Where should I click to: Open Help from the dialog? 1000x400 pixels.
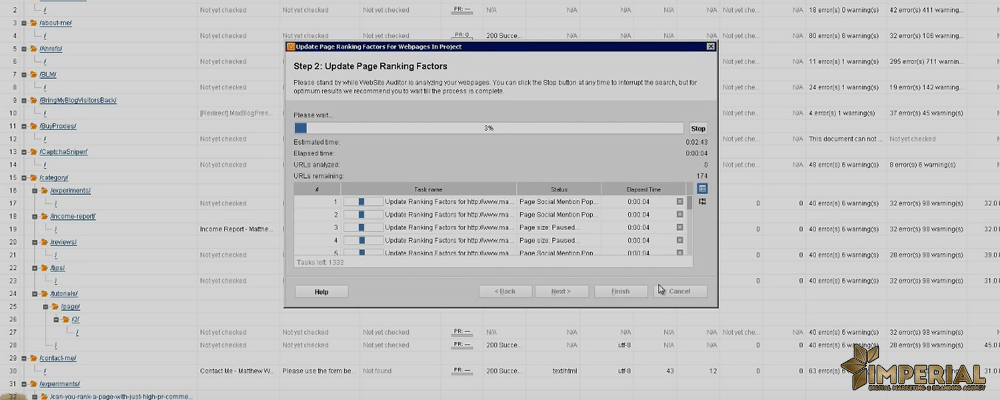point(321,291)
